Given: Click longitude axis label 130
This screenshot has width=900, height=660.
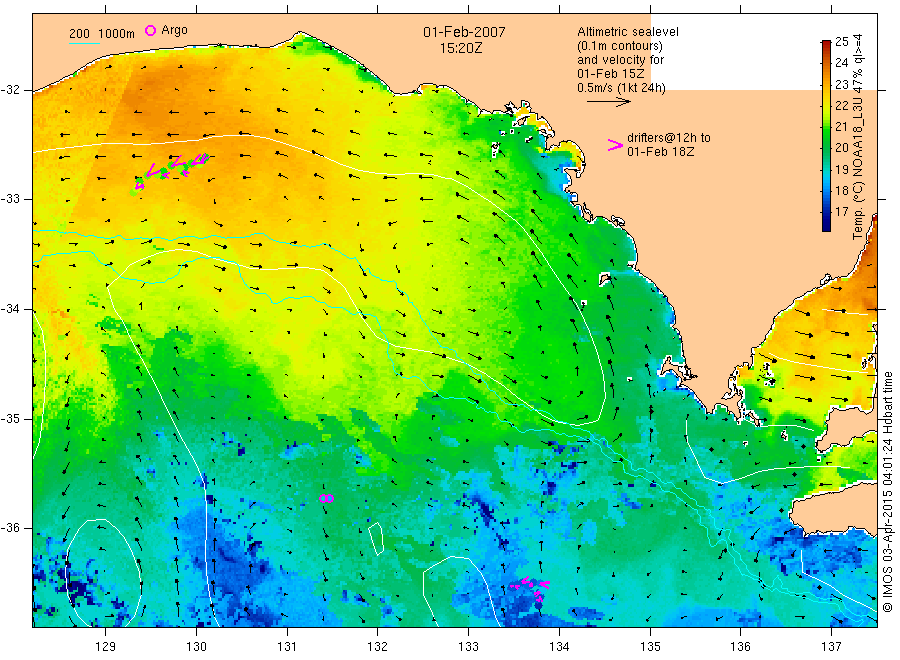Looking at the screenshot, I should (196, 647).
